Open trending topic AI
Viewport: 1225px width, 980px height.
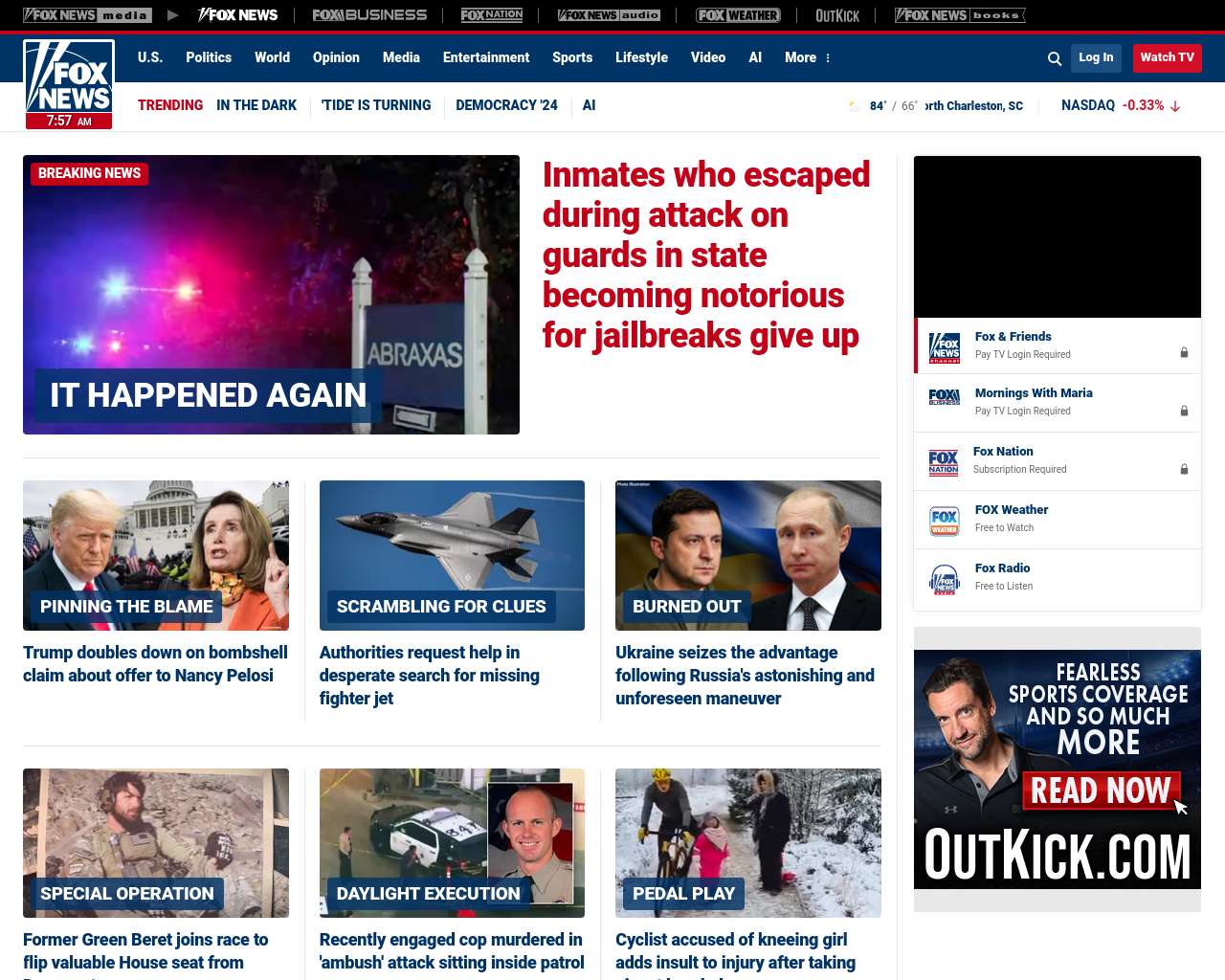[x=589, y=105]
